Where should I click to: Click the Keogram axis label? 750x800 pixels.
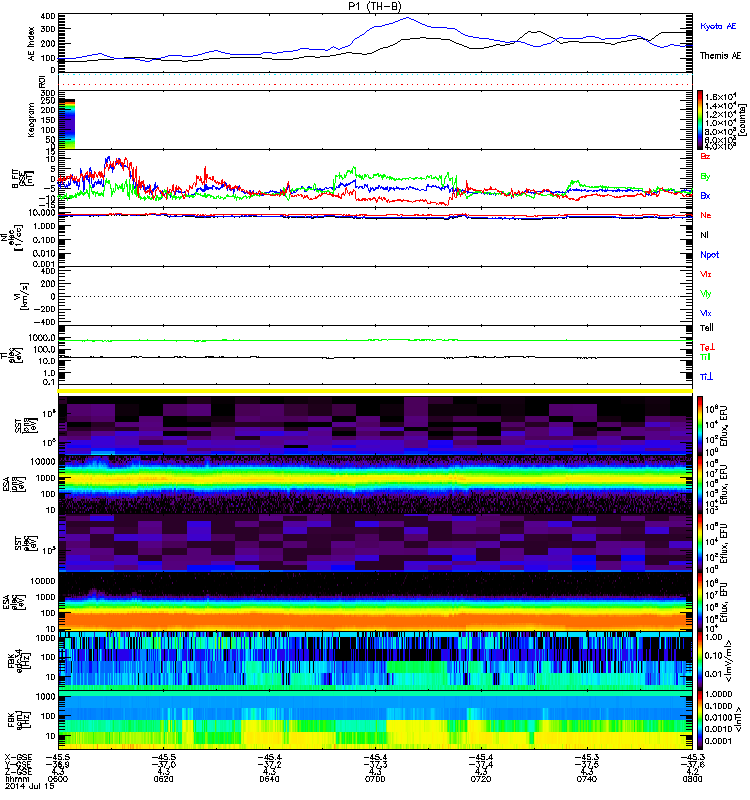point(31,120)
